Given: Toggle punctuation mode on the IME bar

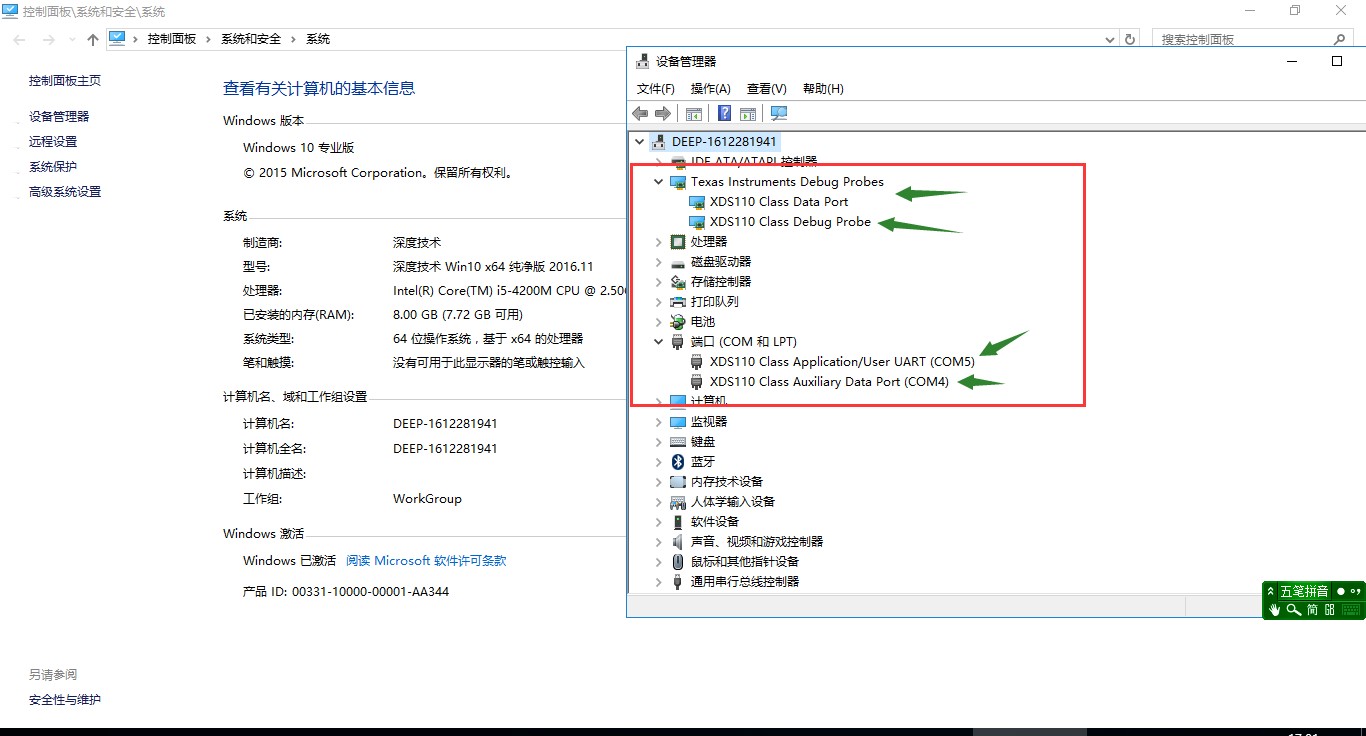Looking at the screenshot, I should (1356, 591).
